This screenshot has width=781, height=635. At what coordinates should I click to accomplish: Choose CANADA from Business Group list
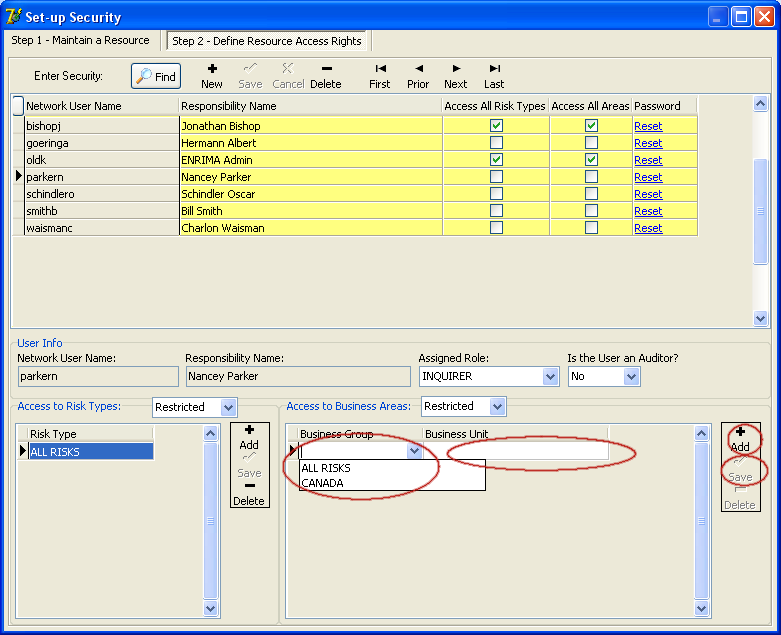tap(322, 483)
